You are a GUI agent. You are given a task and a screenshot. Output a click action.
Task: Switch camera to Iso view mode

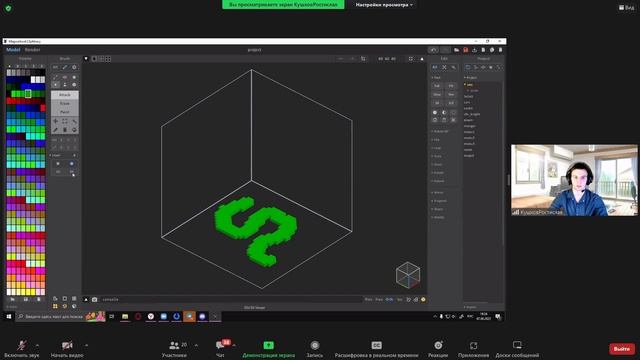pyautogui.click(x=400, y=299)
